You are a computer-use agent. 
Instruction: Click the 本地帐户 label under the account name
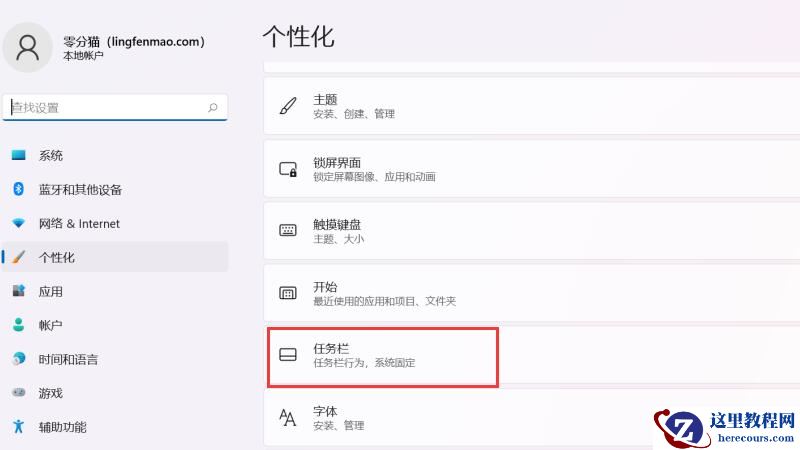click(83, 56)
